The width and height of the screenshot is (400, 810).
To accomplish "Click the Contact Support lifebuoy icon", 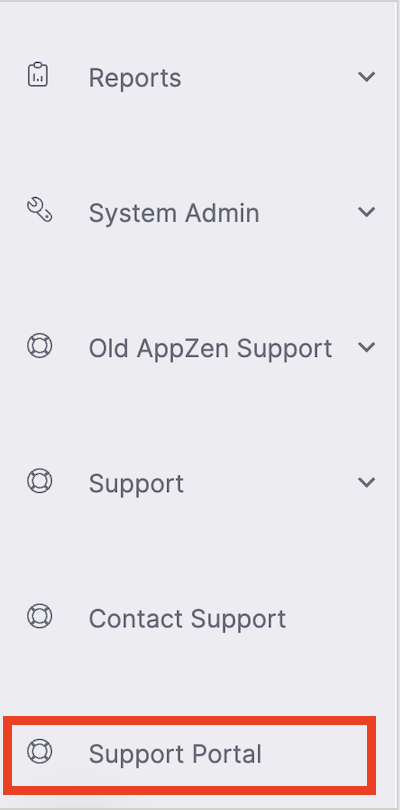I will coord(39,616).
